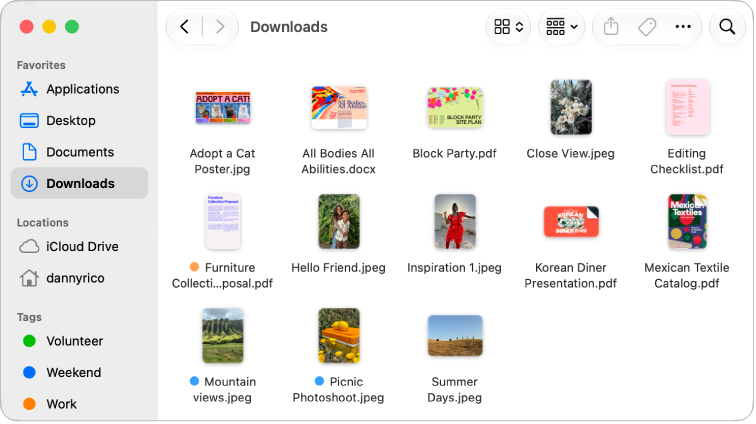
Task: Click the file name 'Mexican Textile Catalog.pdf'
Action: pyautogui.click(x=687, y=275)
